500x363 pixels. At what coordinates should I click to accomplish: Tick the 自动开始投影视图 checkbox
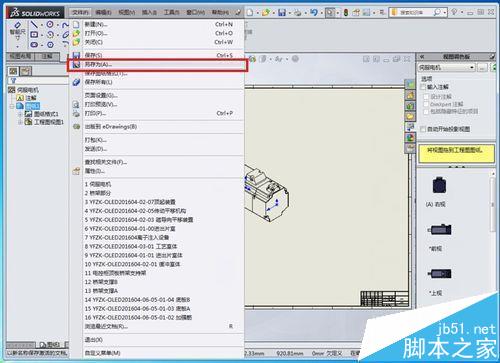423,129
